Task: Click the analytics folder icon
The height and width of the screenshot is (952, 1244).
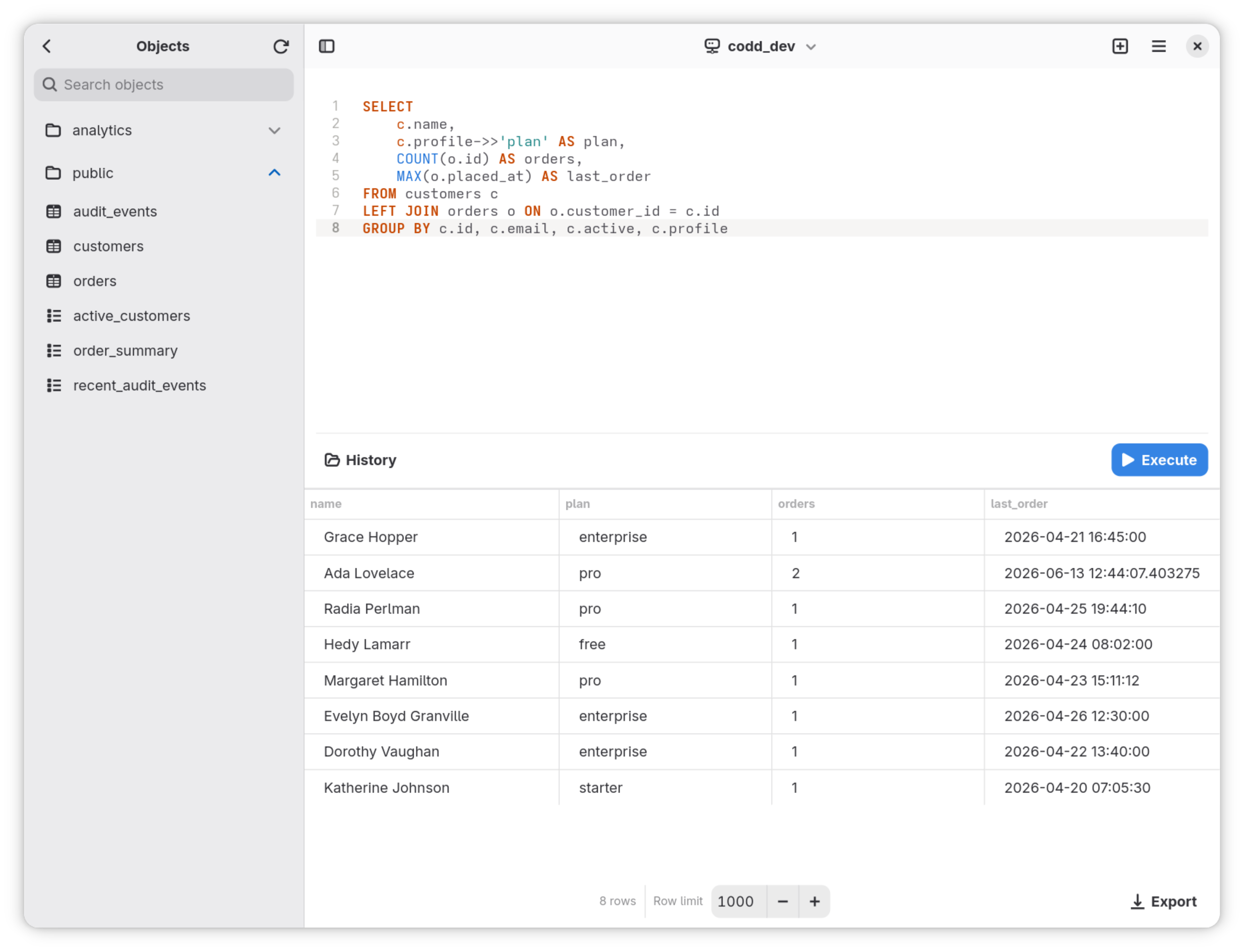Action: tap(53, 130)
